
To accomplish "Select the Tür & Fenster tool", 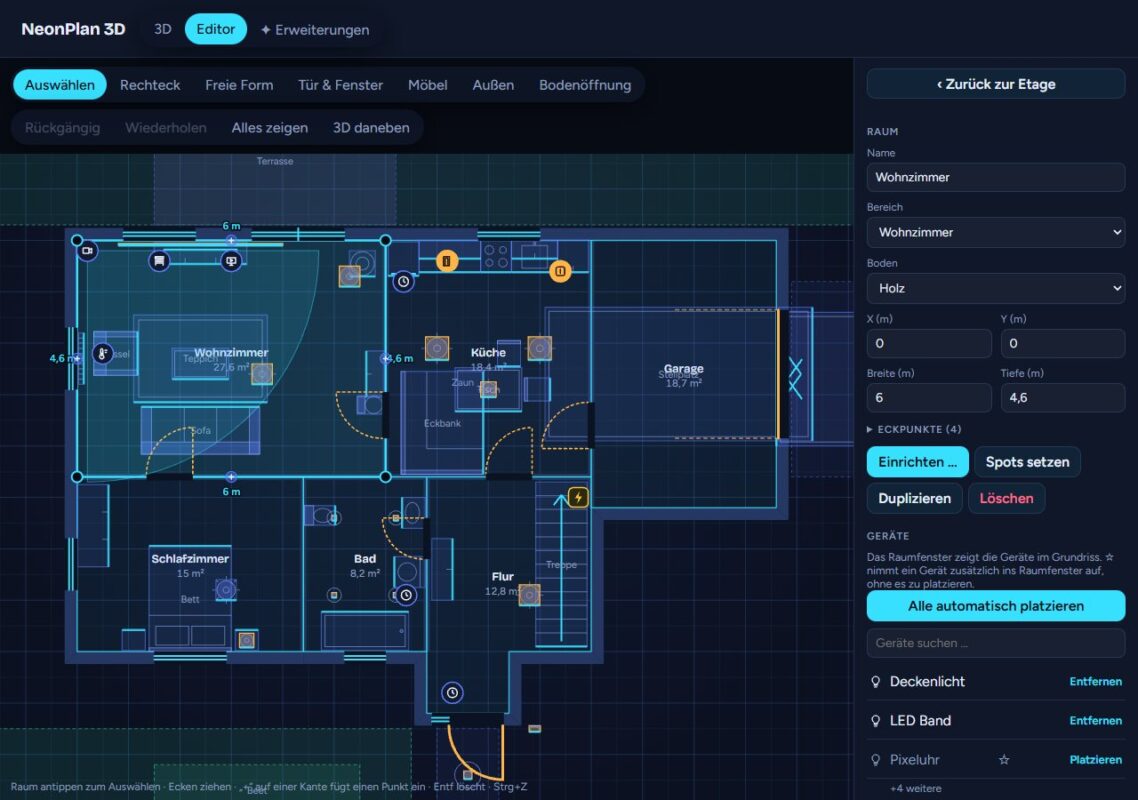I will pos(340,85).
